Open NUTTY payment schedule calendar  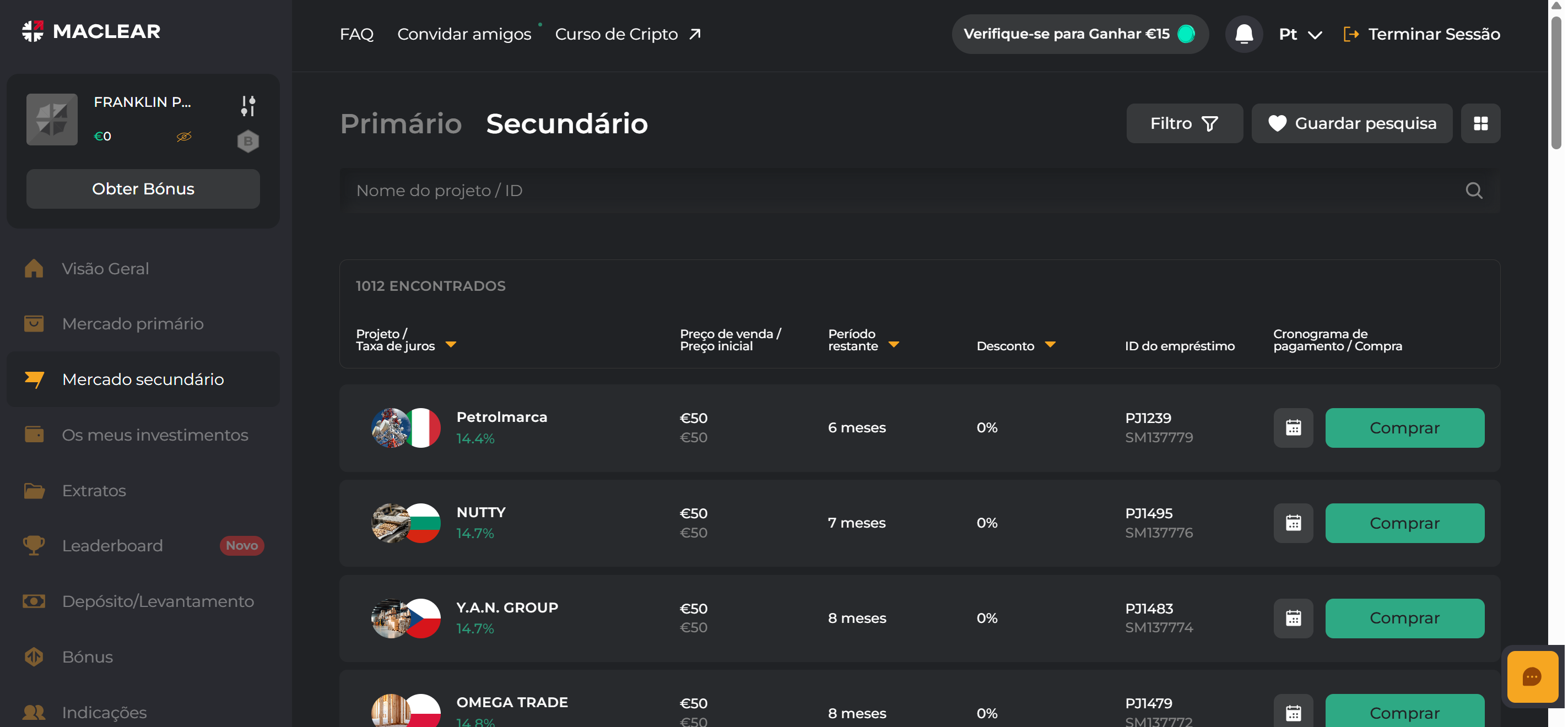1293,523
